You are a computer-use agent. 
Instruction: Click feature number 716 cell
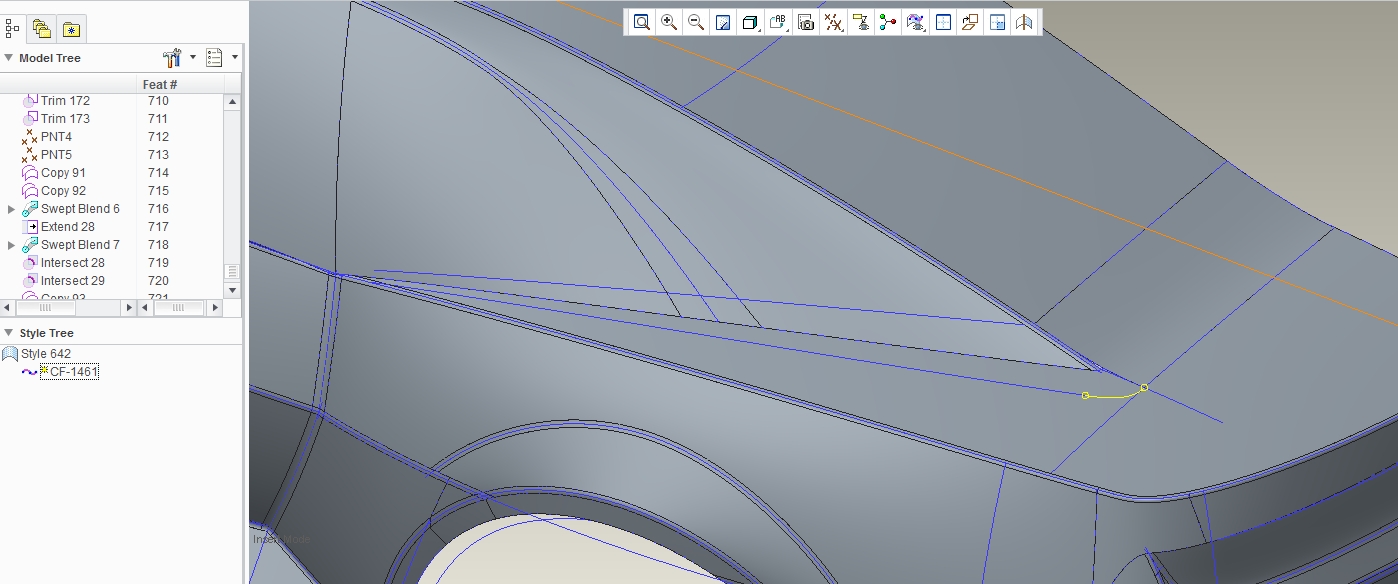(x=158, y=209)
